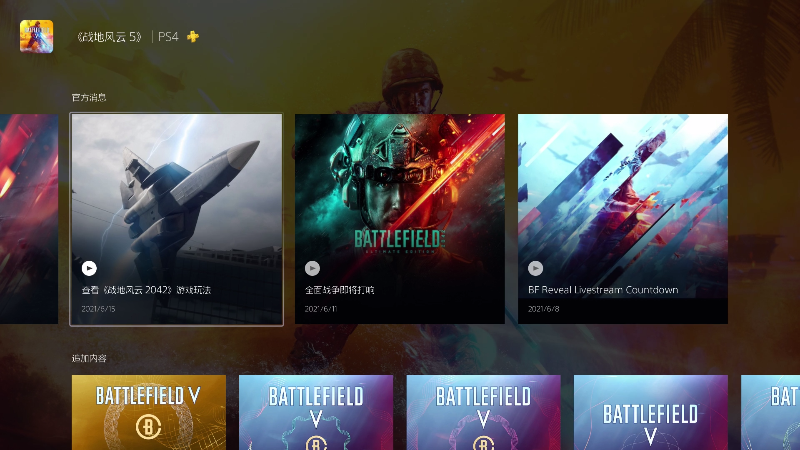Screen dimensions: 800x450
Task: Click the 查看《战地风云 2042》游戏玩法 title
Action: click(146, 290)
